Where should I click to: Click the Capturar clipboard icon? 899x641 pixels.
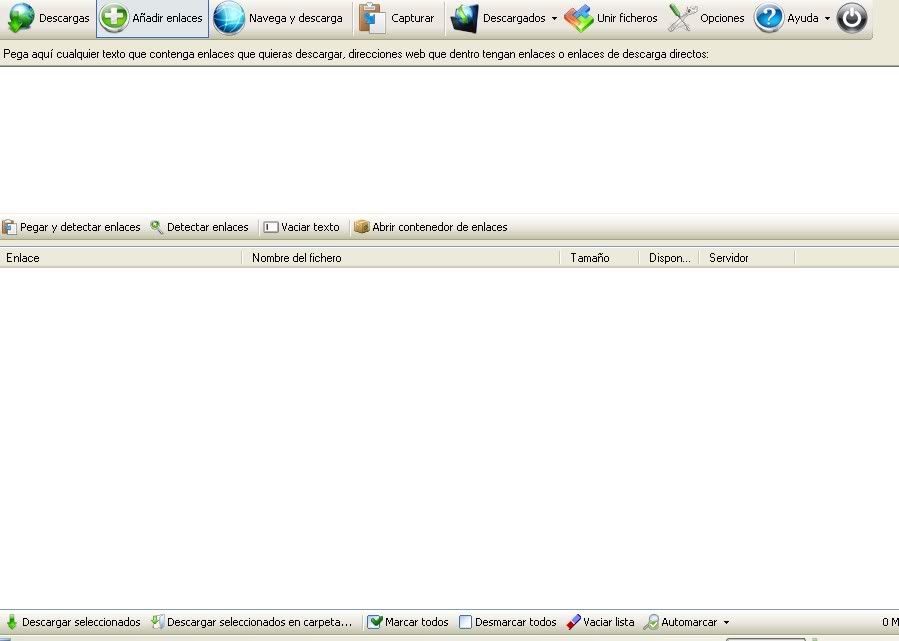point(372,18)
